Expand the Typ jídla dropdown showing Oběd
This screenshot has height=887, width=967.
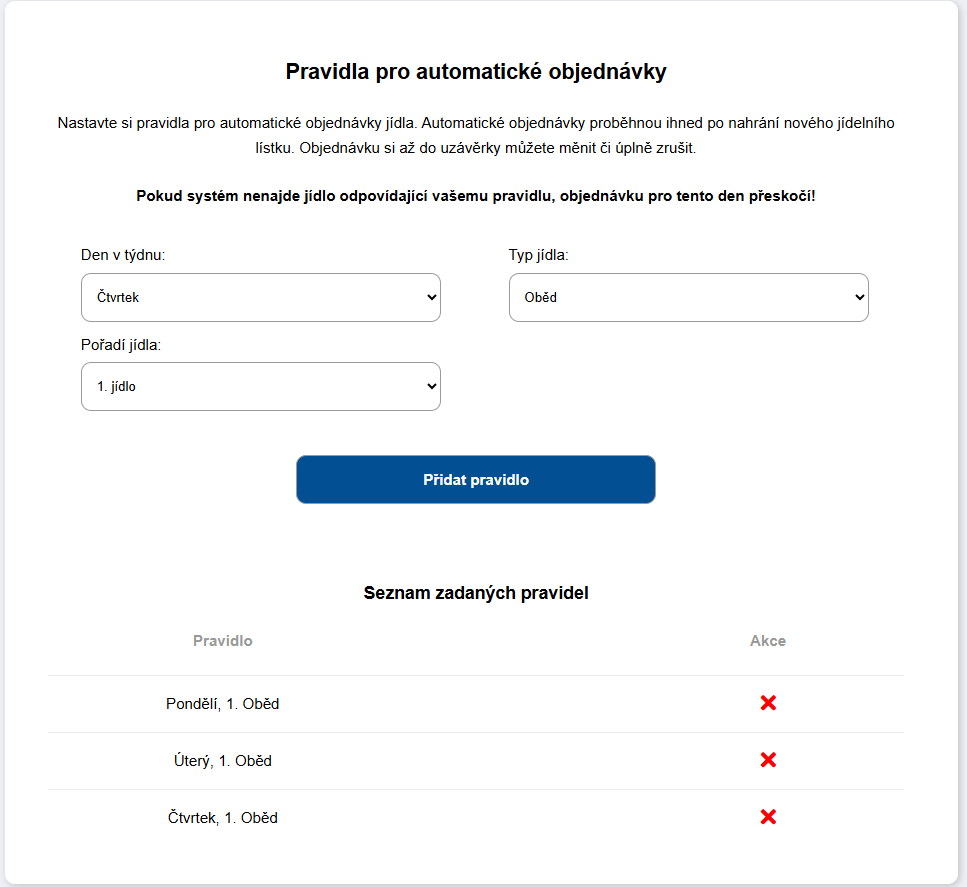[x=688, y=297]
